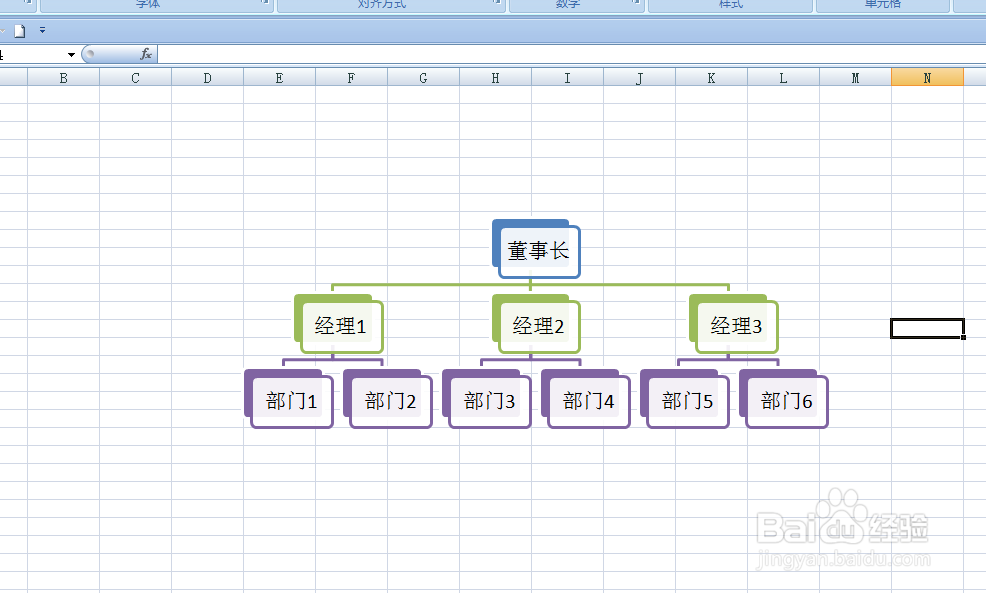Click into the formula bar input

[x=571, y=55]
